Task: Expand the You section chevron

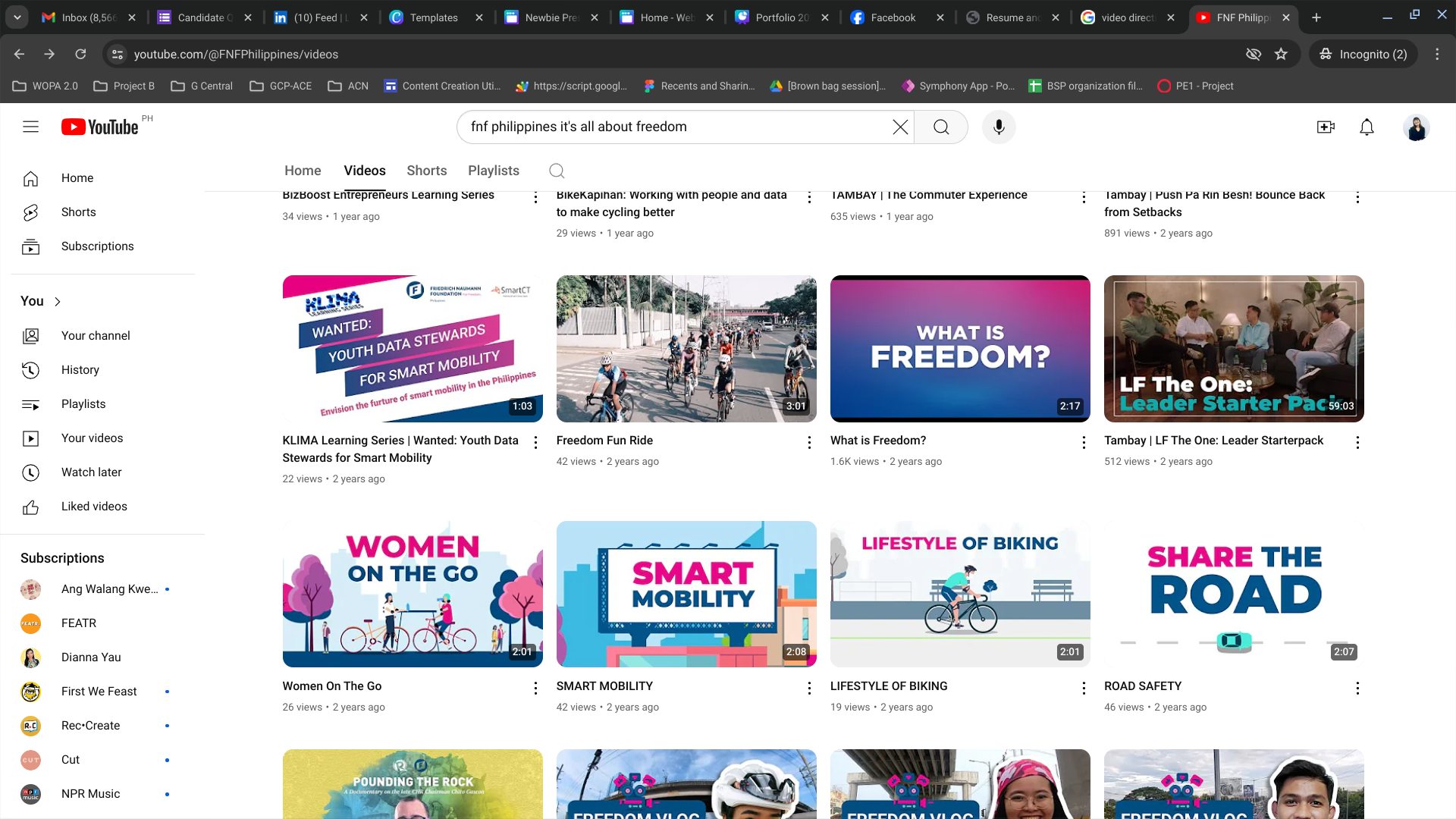Action: [58, 302]
